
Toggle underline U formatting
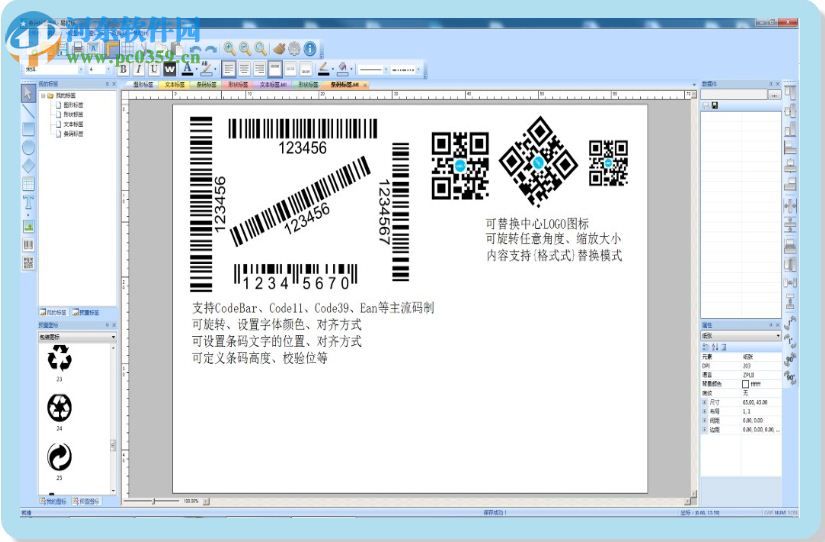coord(154,69)
